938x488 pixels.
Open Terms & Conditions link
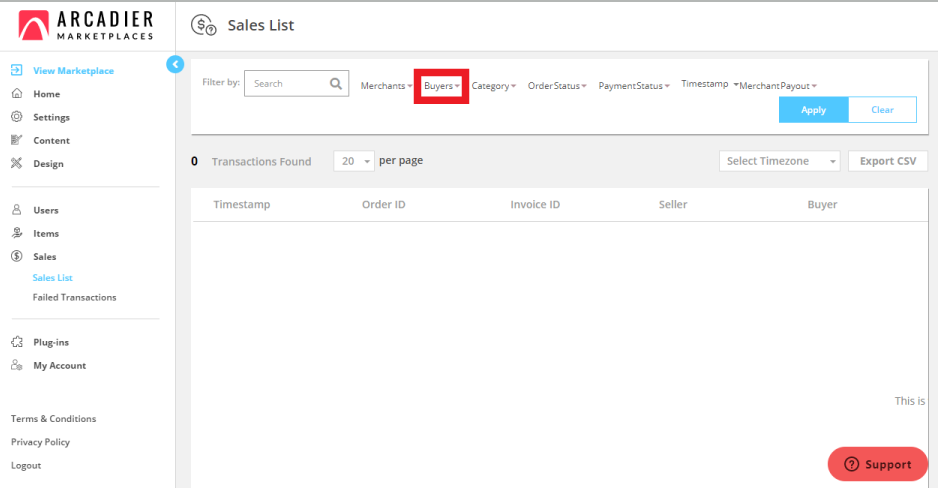(x=53, y=419)
